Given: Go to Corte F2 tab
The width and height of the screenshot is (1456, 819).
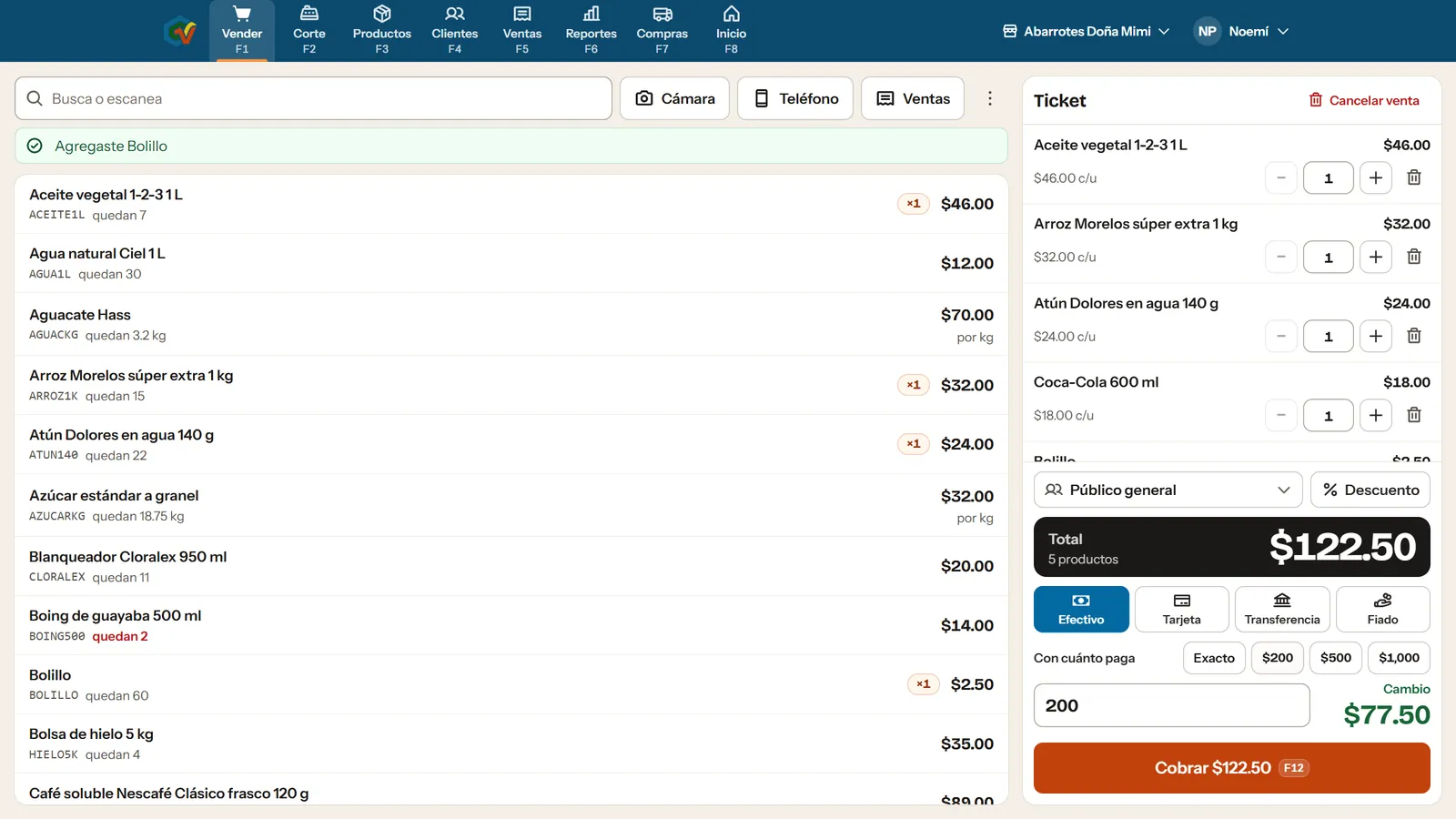Looking at the screenshot, I should [309, 31].
